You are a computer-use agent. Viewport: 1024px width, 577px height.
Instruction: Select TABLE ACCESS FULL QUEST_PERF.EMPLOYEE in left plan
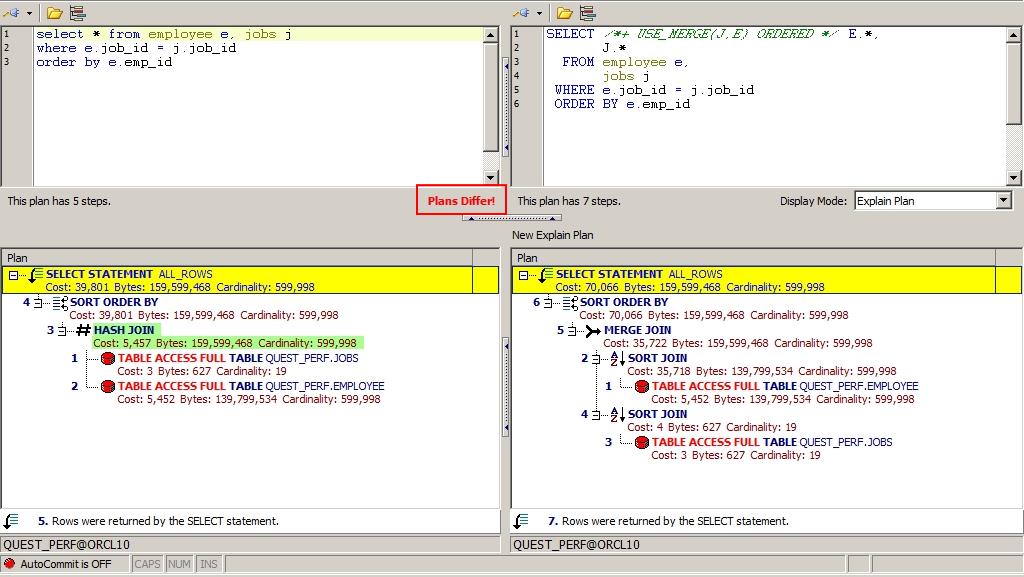(250, 386)
